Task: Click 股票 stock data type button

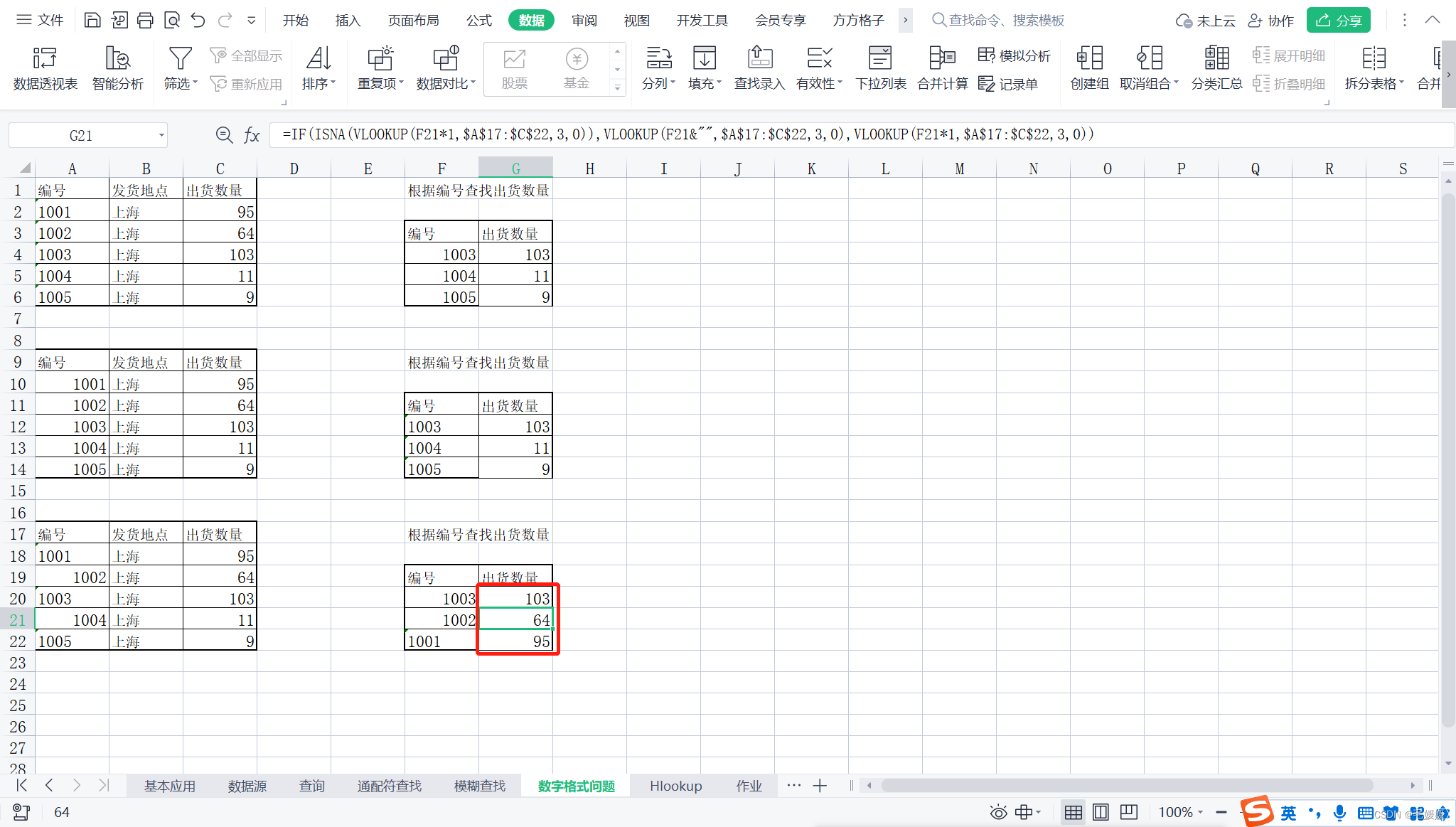Action: click(x=514, y=69)
